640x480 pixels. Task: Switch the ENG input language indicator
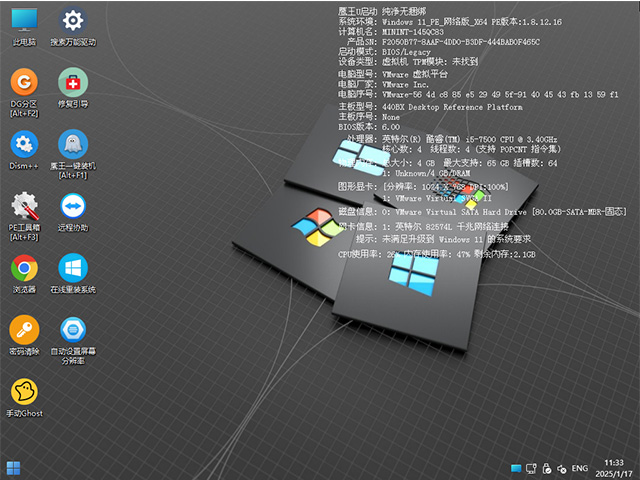[580, 468]
